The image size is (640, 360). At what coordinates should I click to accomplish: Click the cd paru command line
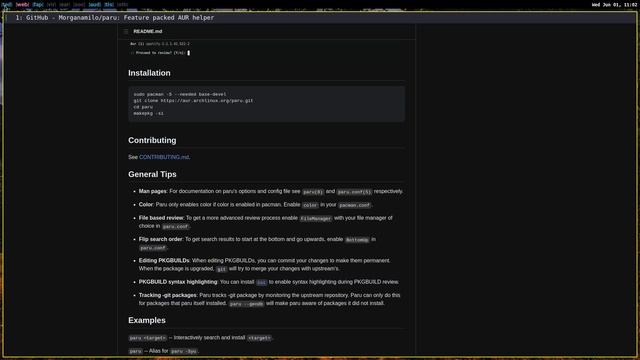point(143,107)
